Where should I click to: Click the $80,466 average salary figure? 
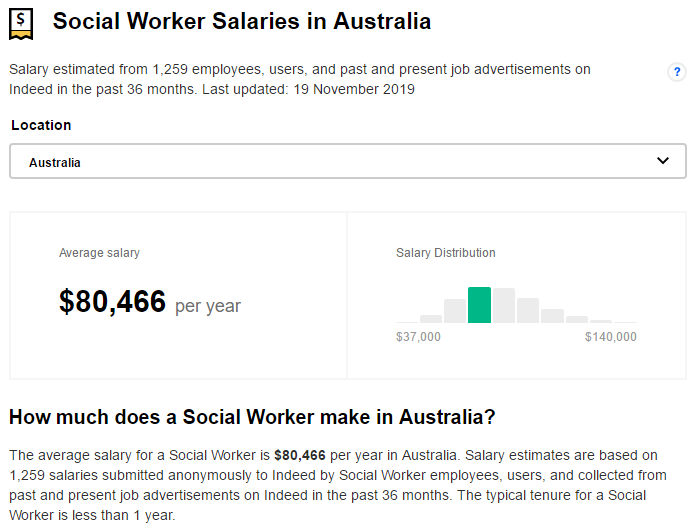point(112,302)
